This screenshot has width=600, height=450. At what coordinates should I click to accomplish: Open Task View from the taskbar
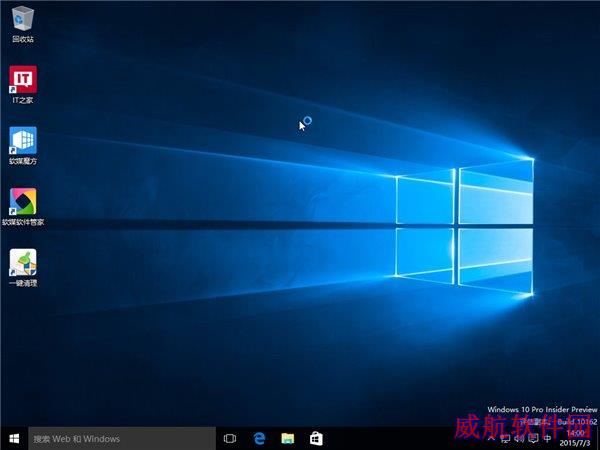230,439
